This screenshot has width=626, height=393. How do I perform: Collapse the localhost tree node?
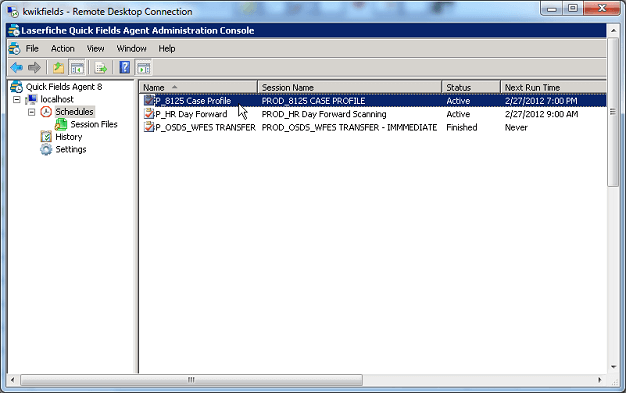click(17, 99)
